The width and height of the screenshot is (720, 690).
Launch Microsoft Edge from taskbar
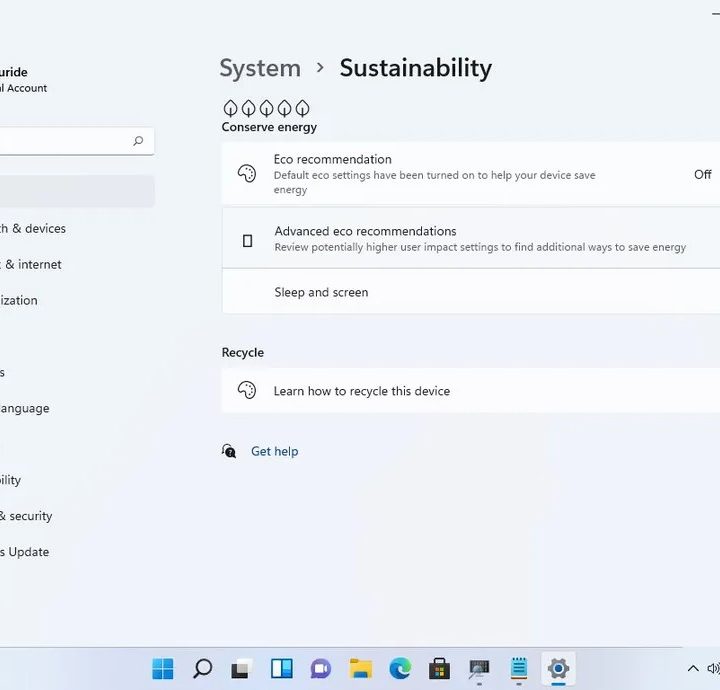pyautogui.click(x=400, y=668)
